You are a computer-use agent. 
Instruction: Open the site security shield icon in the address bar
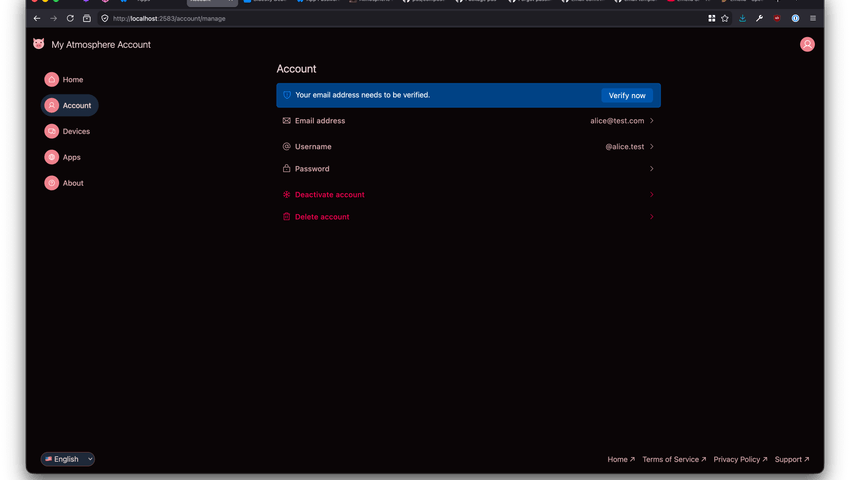click(105, 18)
